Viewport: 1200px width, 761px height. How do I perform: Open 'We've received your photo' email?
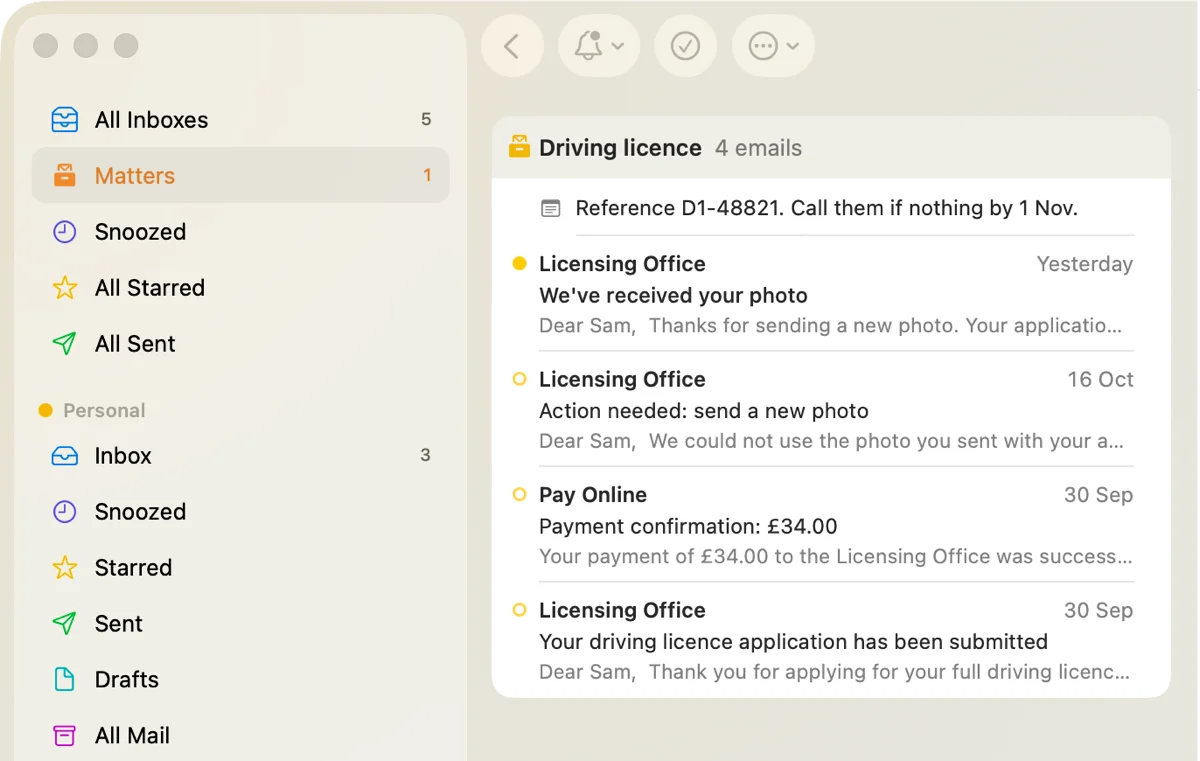point(831,294)
